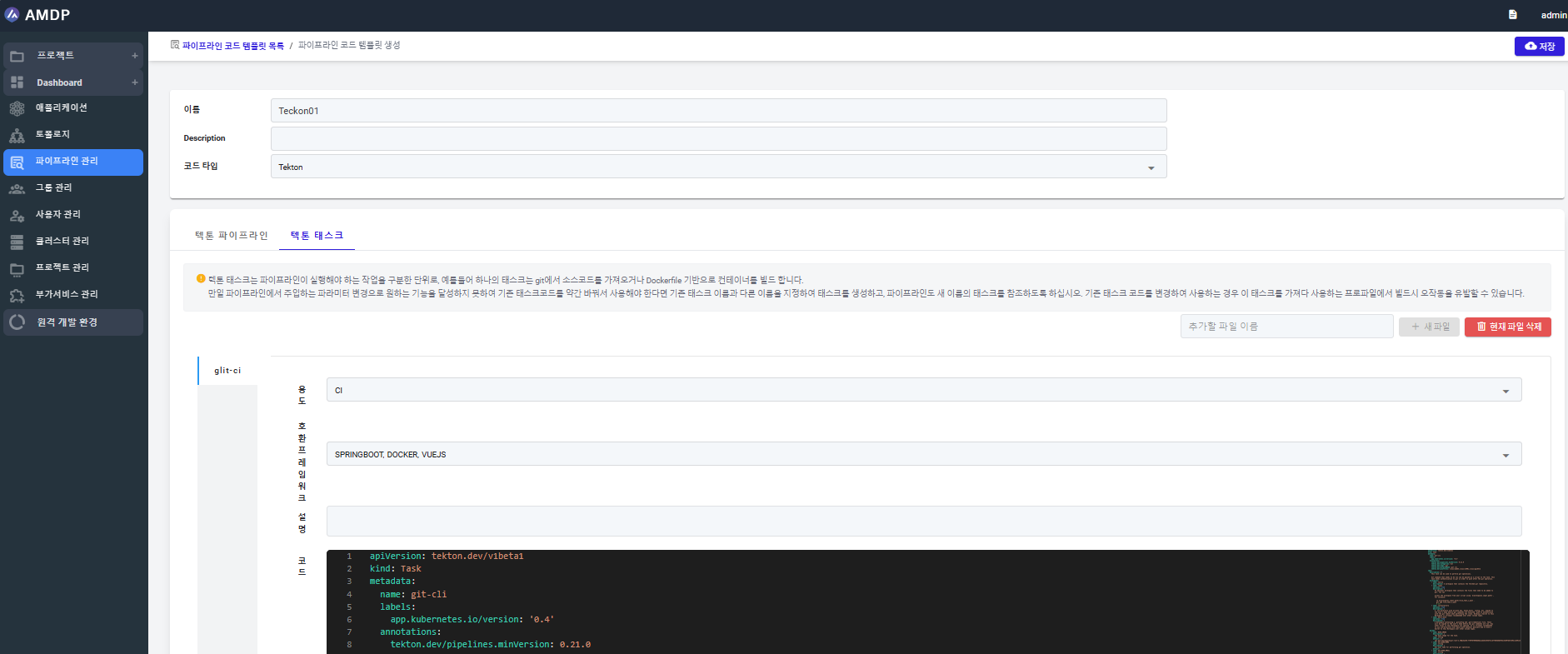1568x654 pixels.
Task: Open 파이프라인 코드 템플릿 목록 breadcrumb link
Action: pyautogui.click(x=233, y=46)
